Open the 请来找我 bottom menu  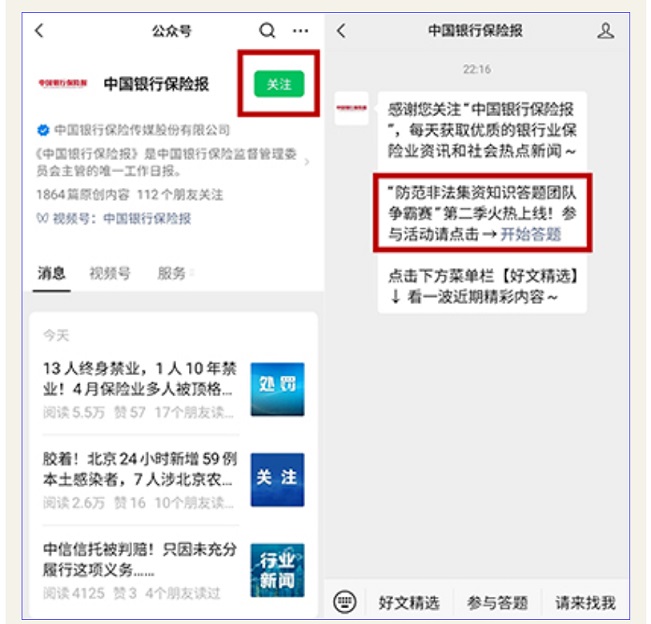(585, 602)
